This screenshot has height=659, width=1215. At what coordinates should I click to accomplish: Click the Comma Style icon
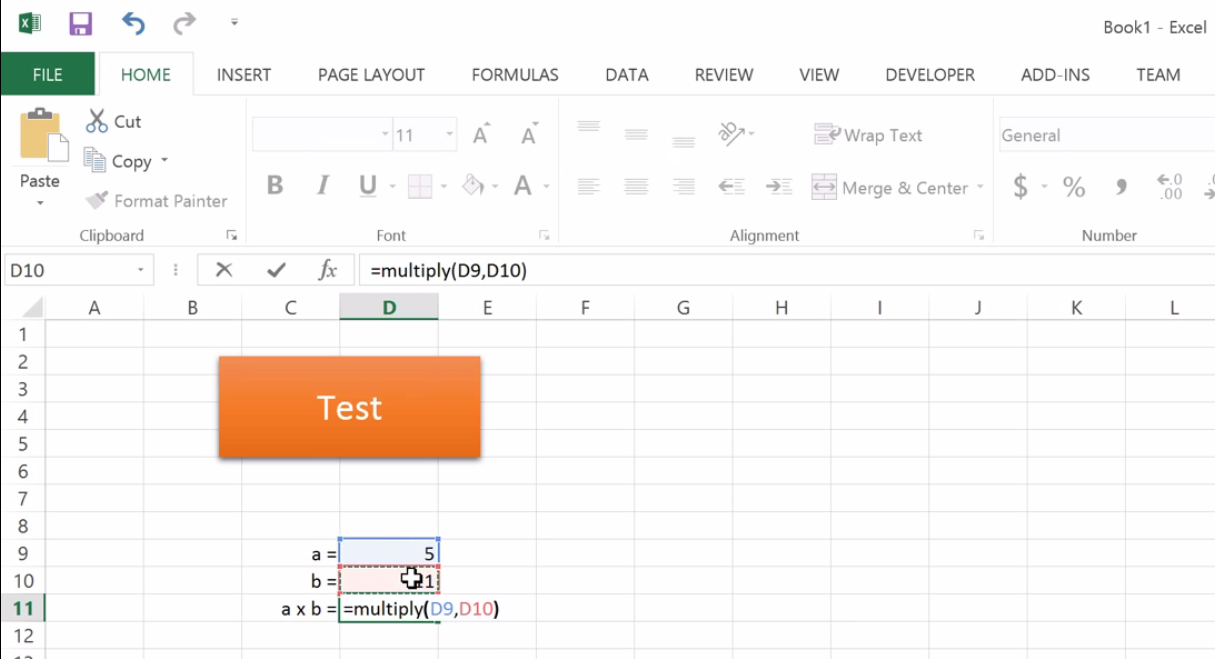click(1119, 187)
